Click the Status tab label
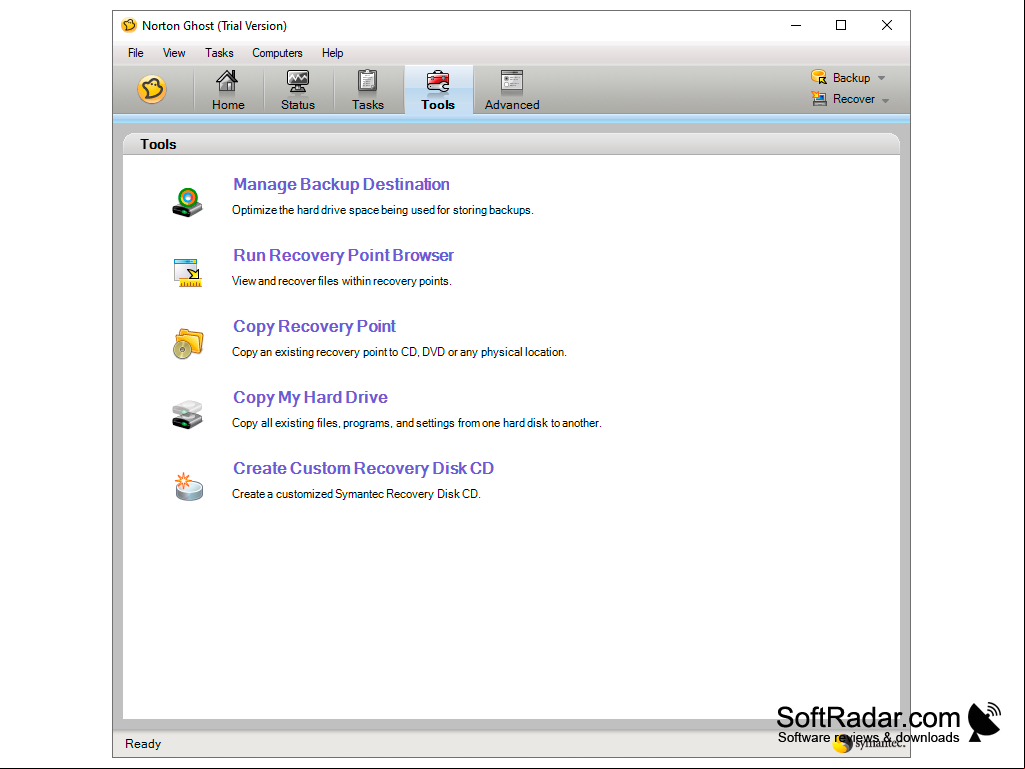Screen dimensions: 1025x769 (298, 105)
